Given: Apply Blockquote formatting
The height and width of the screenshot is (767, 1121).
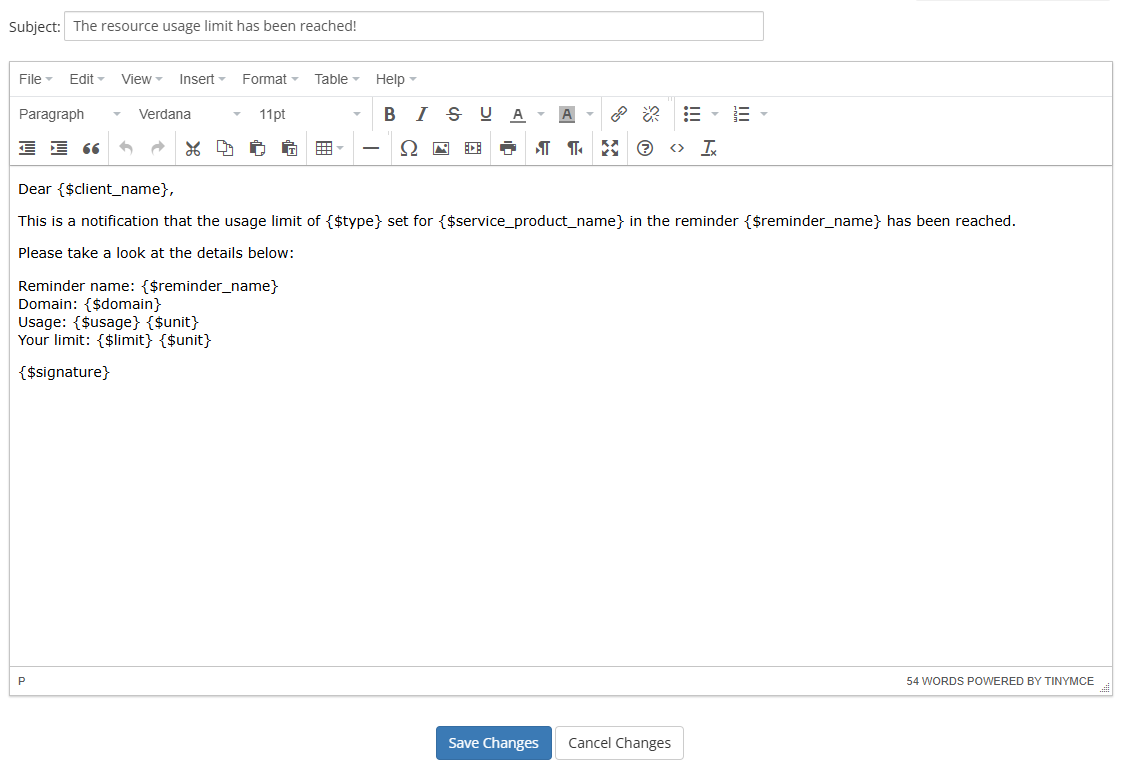Looking at the screenshot, I should pyautogui.click(x=91, y=148).
